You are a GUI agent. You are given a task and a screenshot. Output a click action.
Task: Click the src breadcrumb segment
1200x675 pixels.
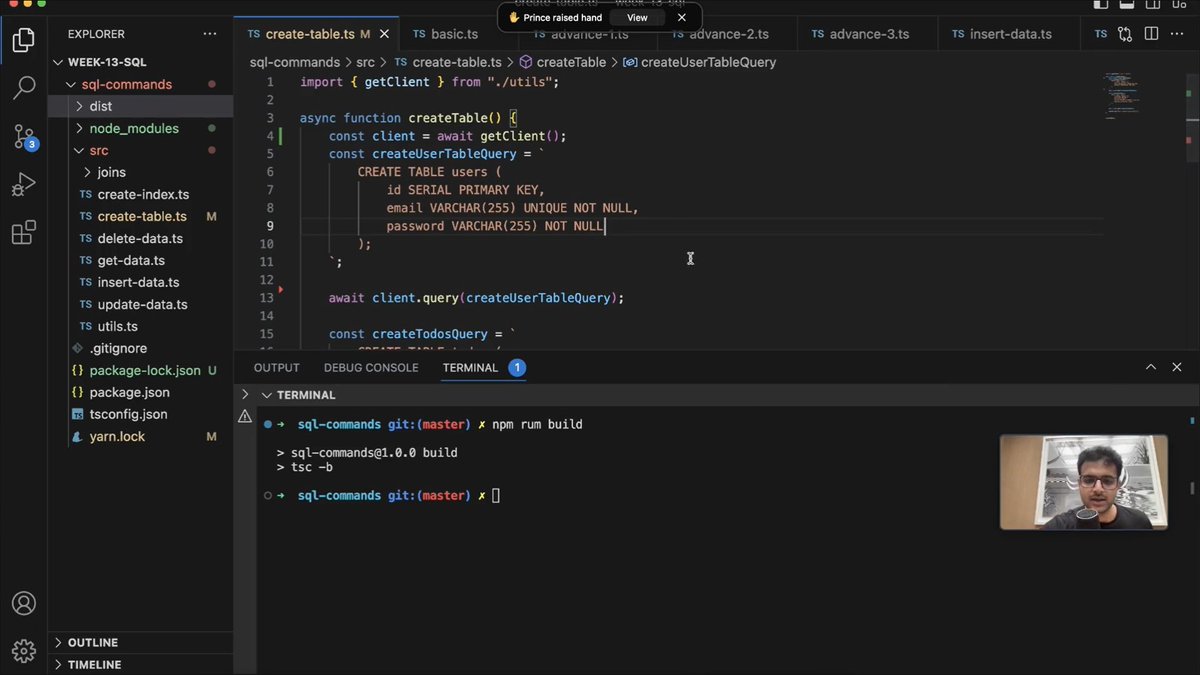pos(365,62)
